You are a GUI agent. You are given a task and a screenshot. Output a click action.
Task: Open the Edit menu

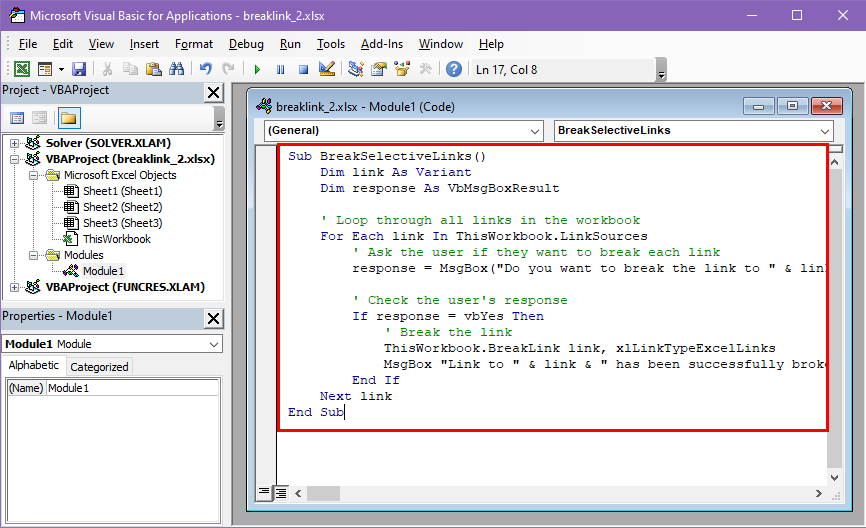(x=62, y=44)
